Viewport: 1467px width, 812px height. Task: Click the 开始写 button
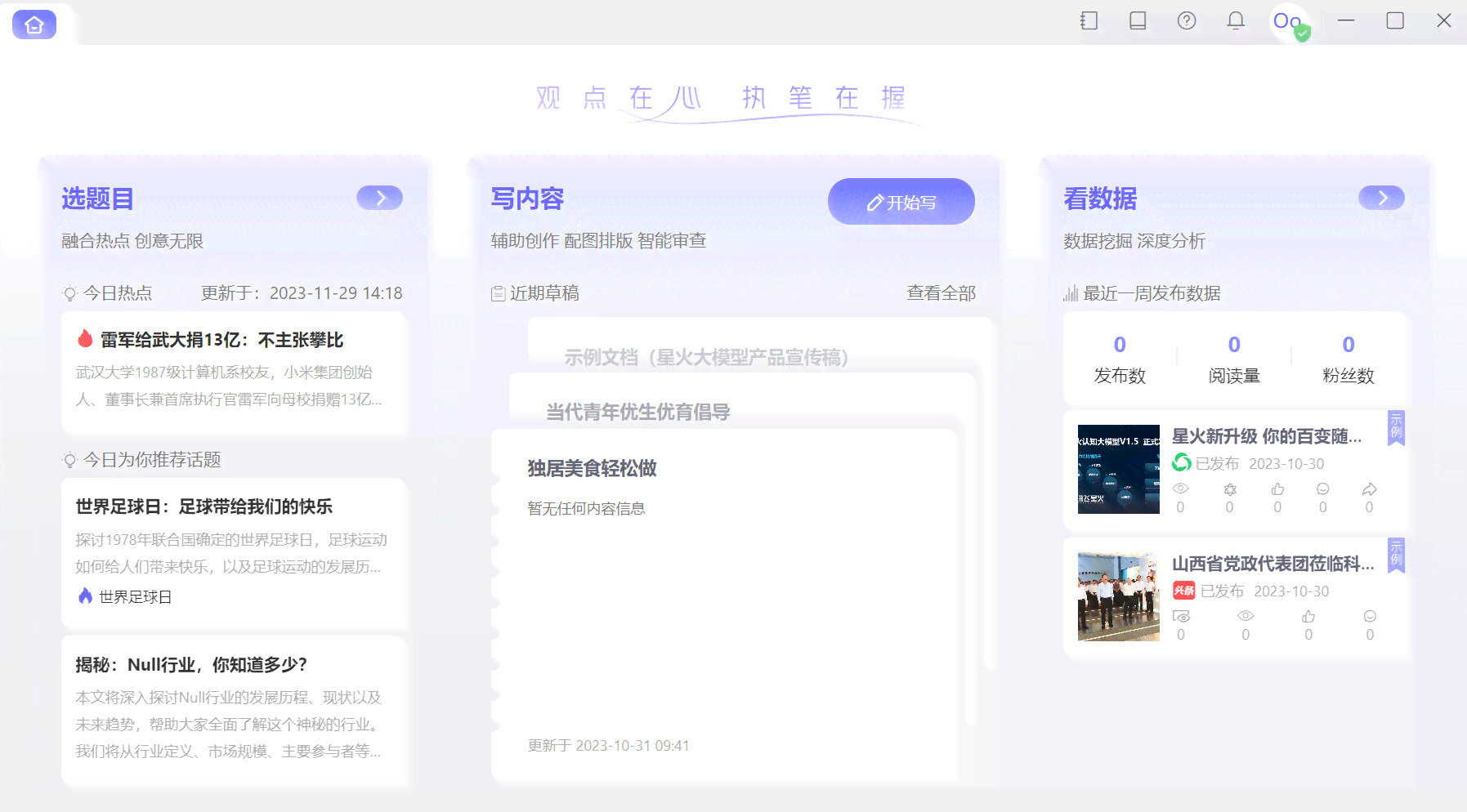pos(901,202)
